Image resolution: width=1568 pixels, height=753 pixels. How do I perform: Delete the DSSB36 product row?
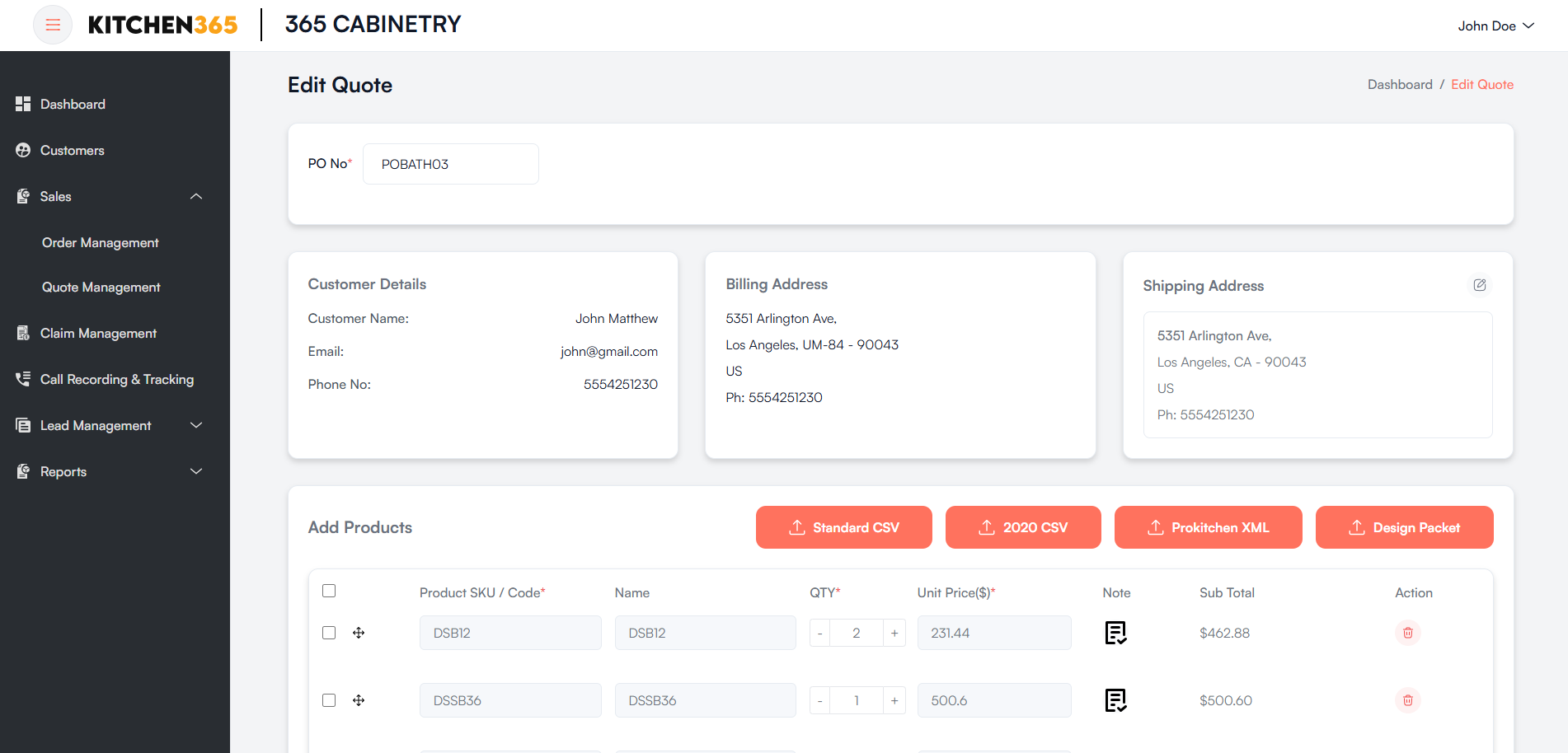[x=1408, y=700]
